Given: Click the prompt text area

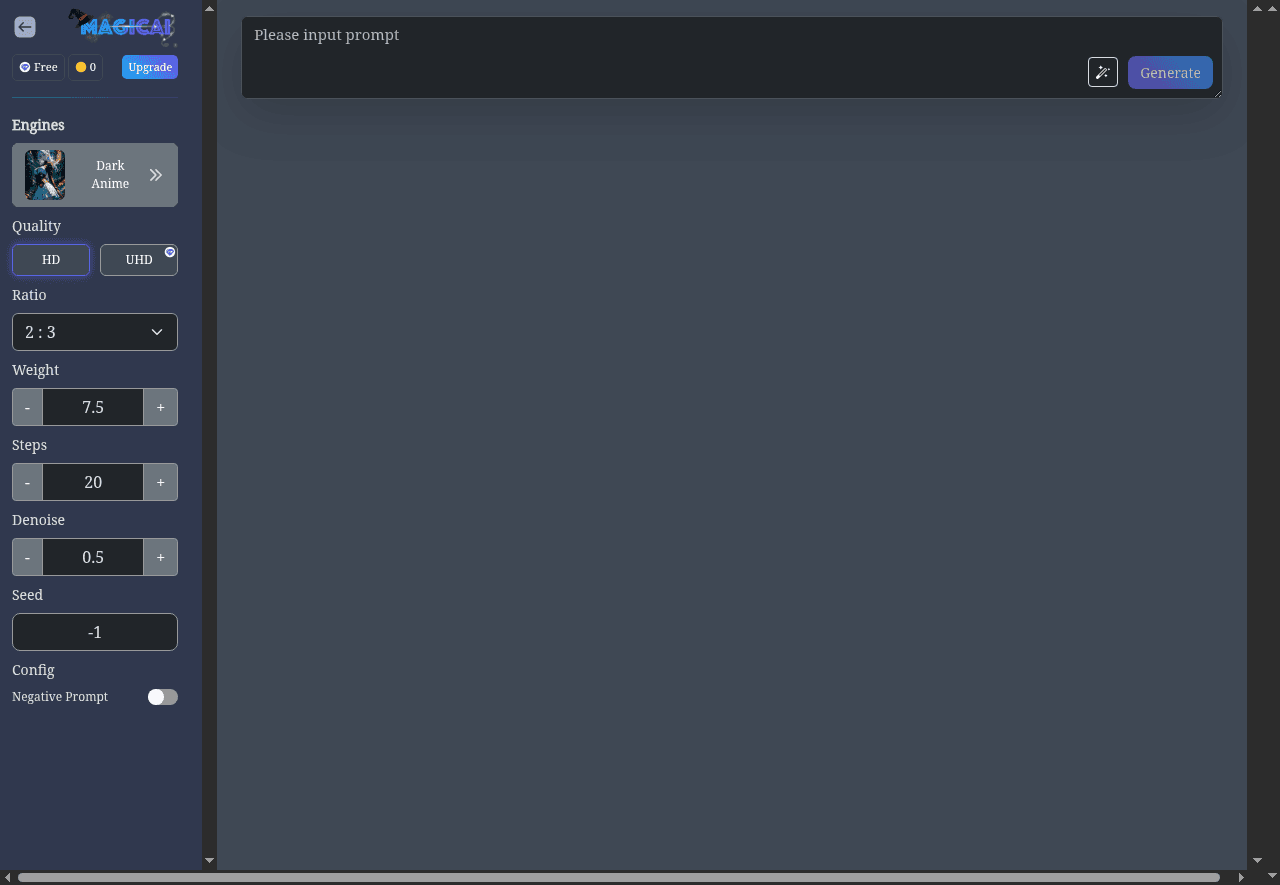Looking at the screenshot, I should [x=660, y=45].
